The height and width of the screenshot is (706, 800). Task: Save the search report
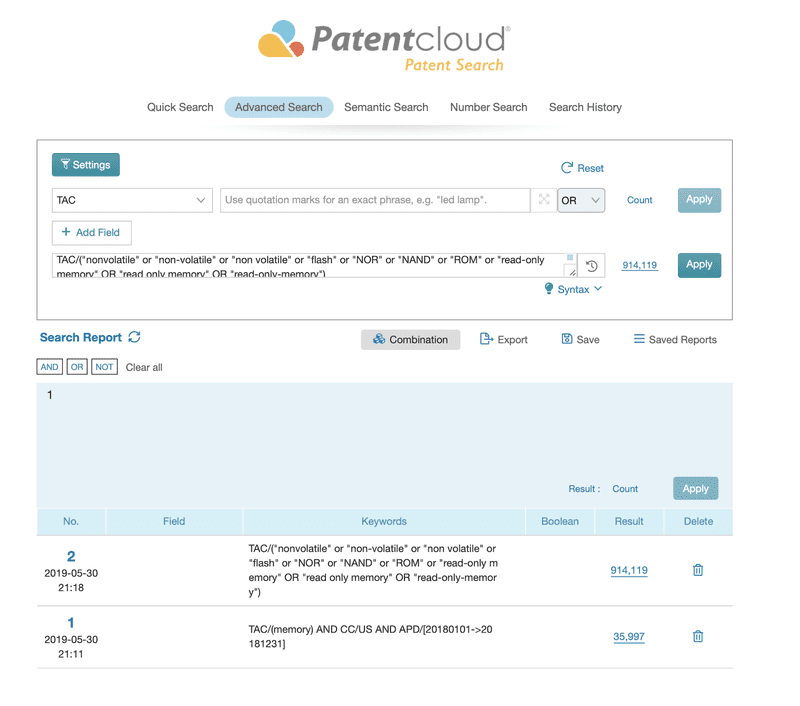tap(580, 340)
